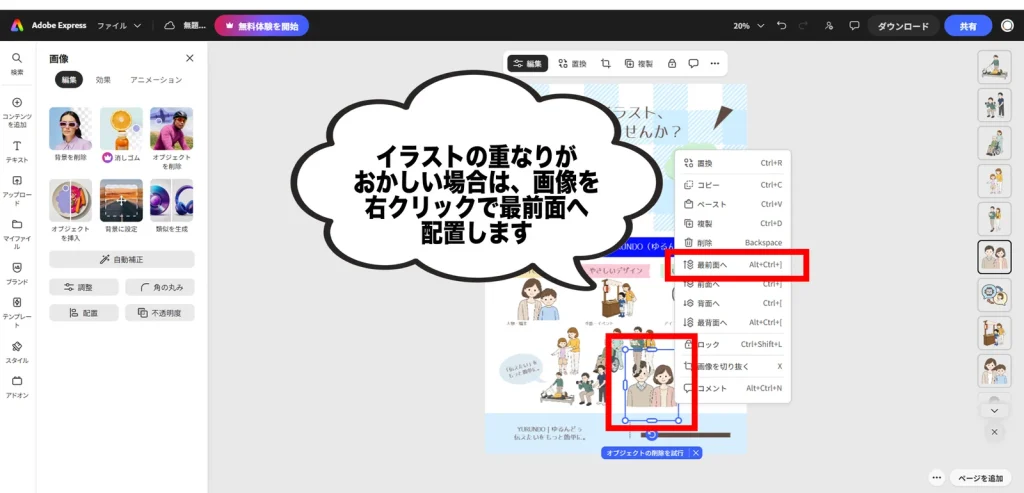Click the lock icon in floating toolbar
1024x493 pixels.
671,63
